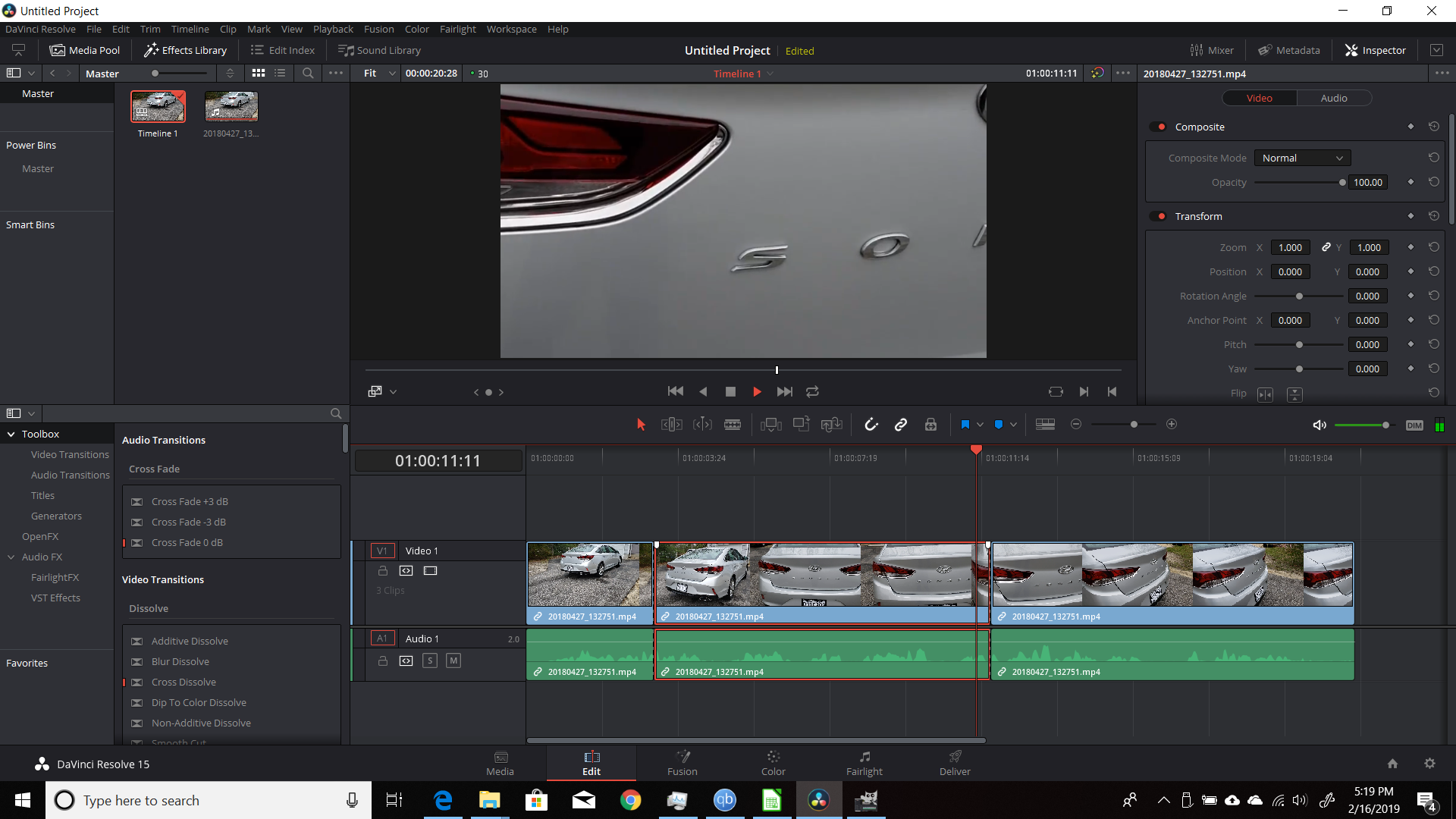The width and height of the screenshot is (1456, 819).
Task: Click Flip horizontal icon in Inspector
Action: point(1265,394)
